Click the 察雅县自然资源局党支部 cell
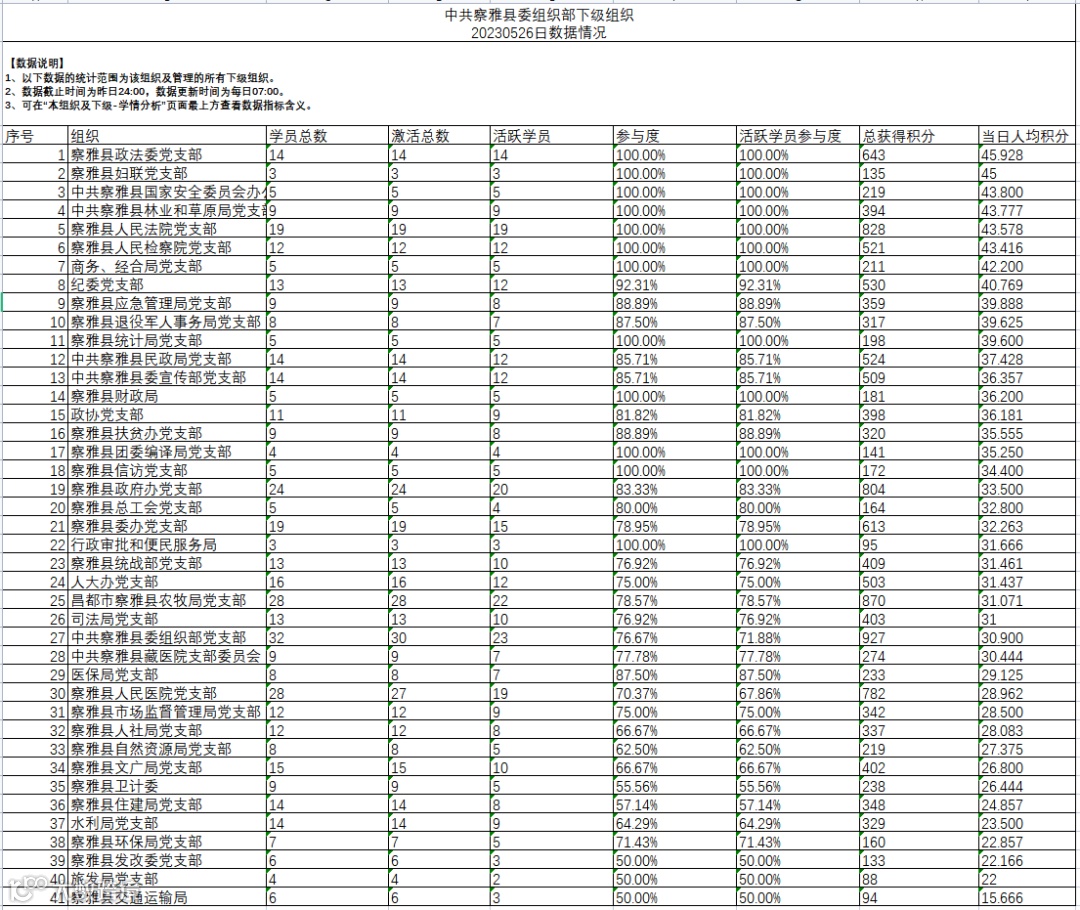Viewport: 1080px width, 910px height. coord(167,749)
